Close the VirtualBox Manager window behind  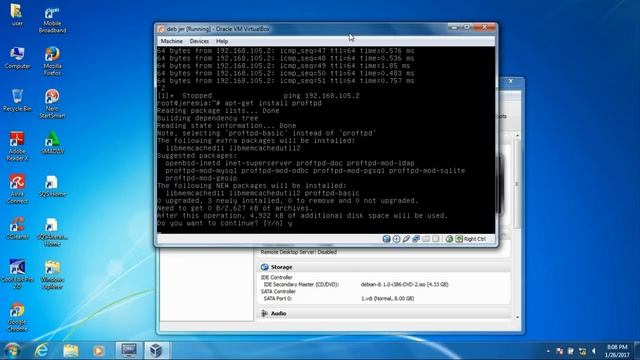[x=511, y=81]
